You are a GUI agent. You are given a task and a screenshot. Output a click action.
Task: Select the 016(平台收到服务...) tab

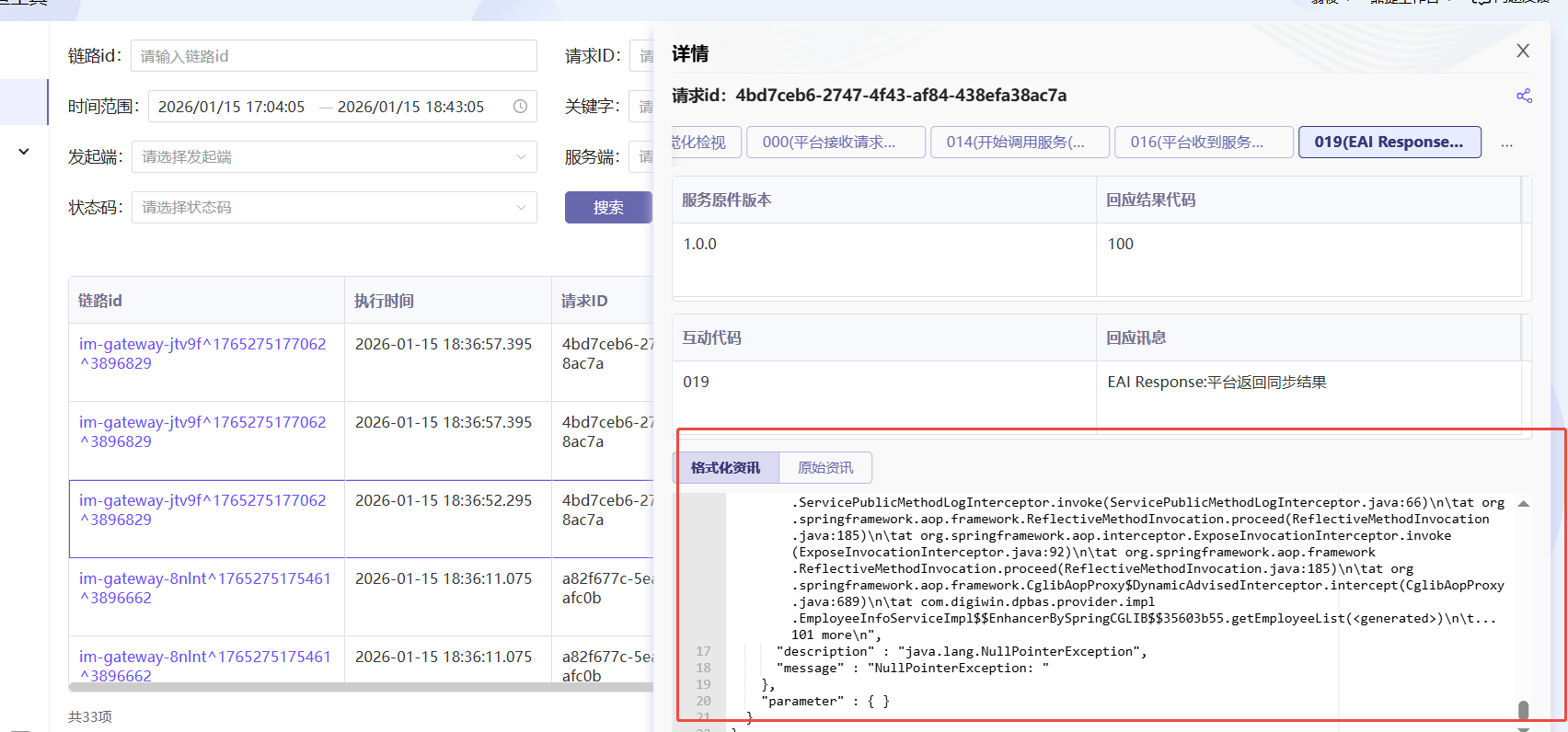pyautogui.click(x=1204, y=143)
